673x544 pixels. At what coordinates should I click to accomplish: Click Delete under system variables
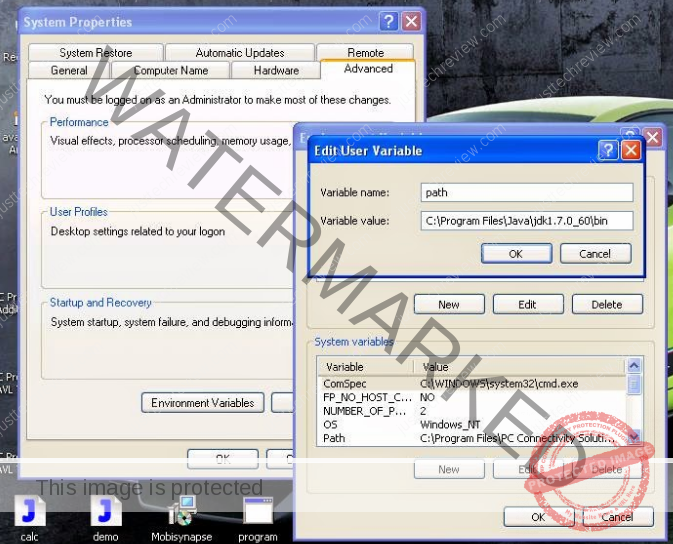tap(607, 469)
